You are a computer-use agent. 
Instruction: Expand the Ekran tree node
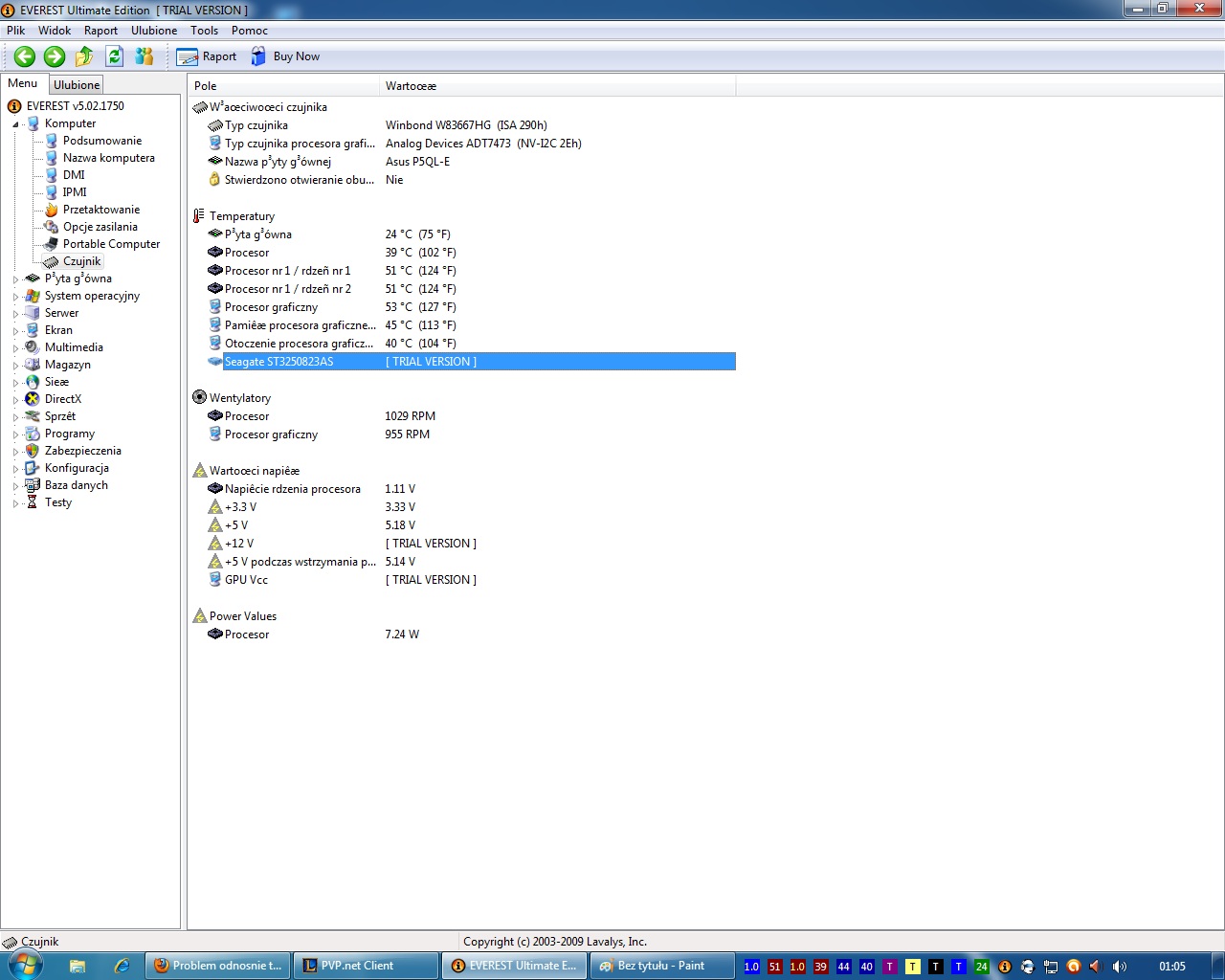16,331
